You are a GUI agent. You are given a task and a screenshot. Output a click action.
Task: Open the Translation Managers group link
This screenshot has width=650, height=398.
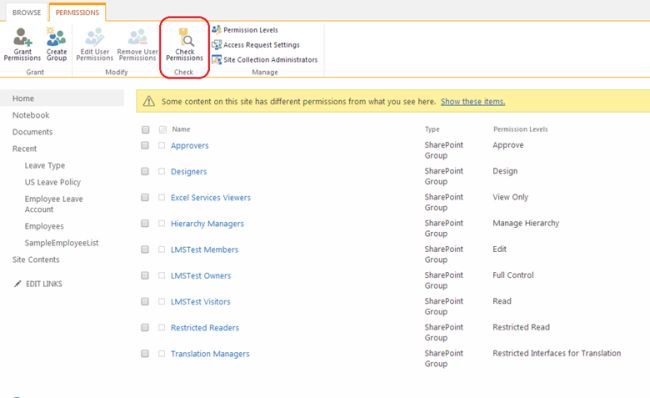pos(210,354)
